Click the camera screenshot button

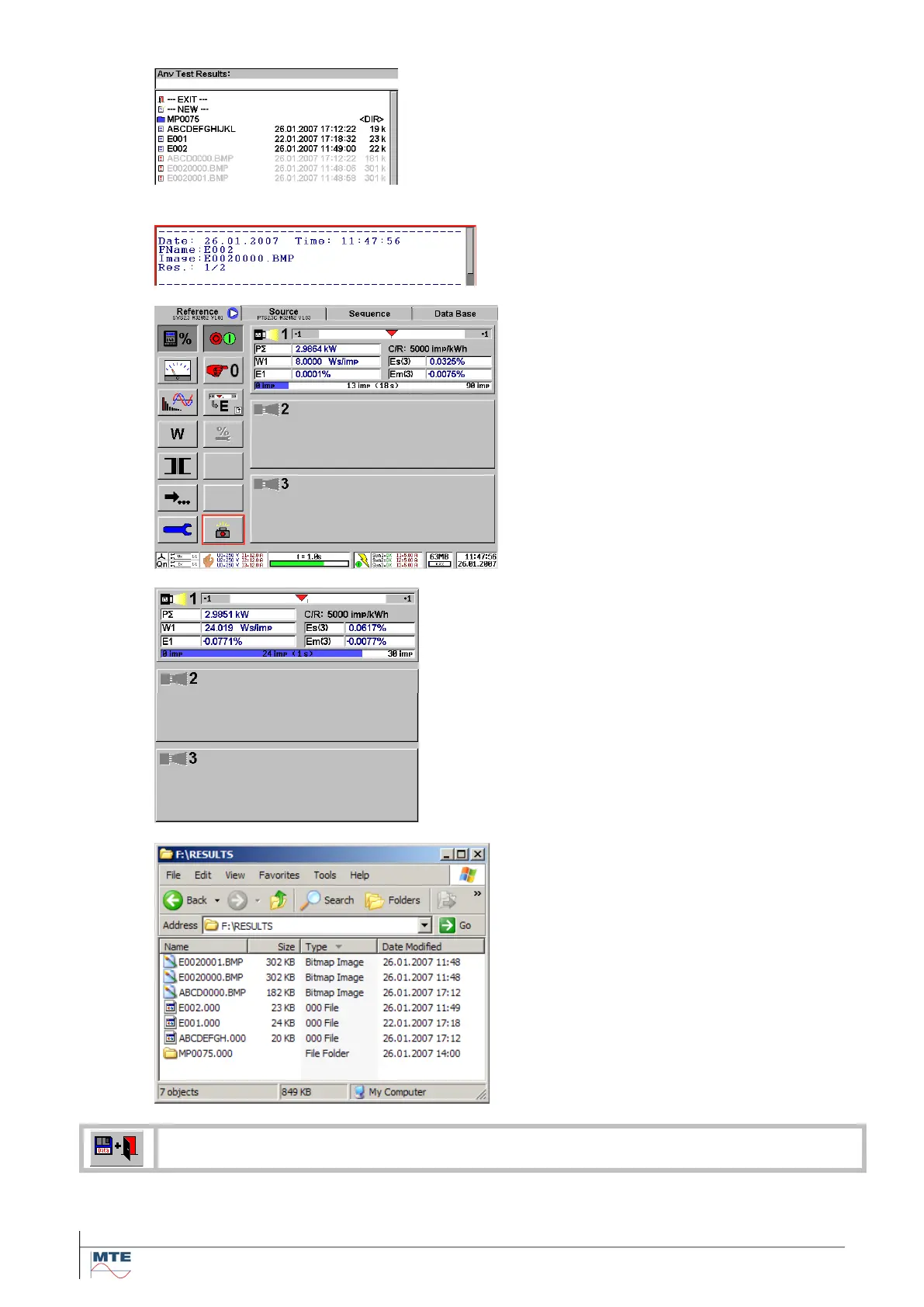click(223, 529)
